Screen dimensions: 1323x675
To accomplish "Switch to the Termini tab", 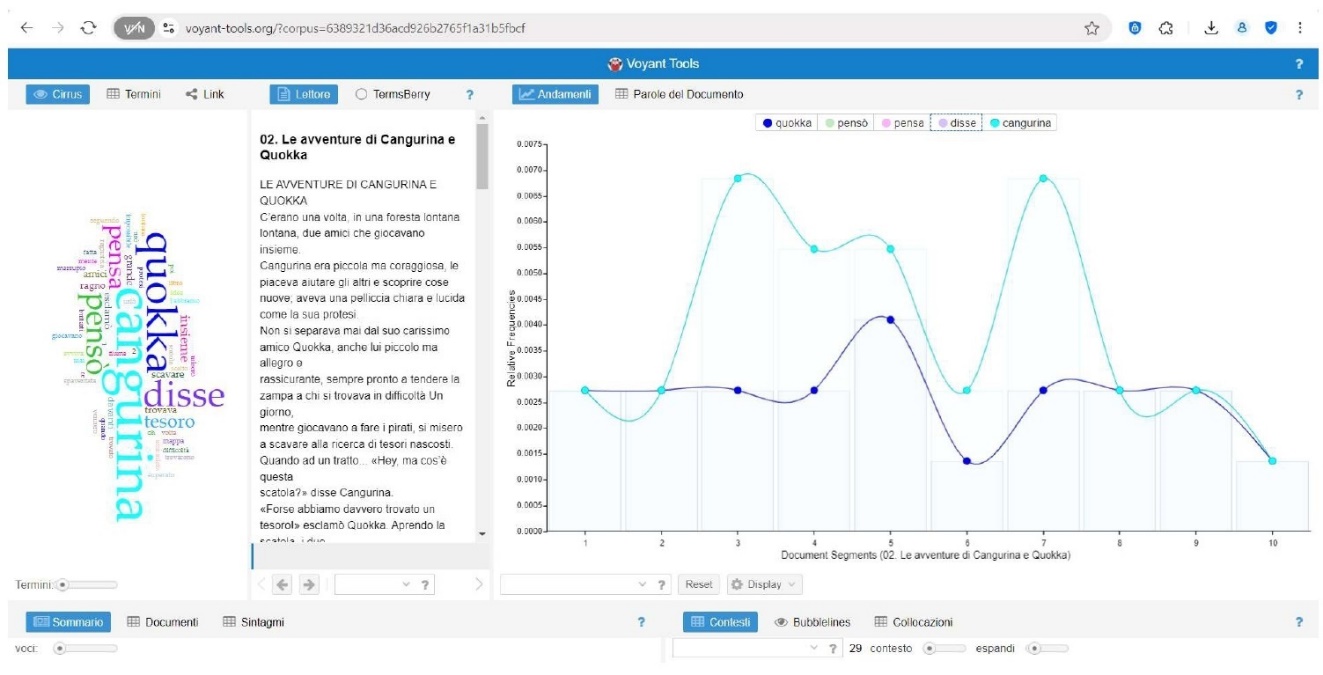I will coord(134,94).
